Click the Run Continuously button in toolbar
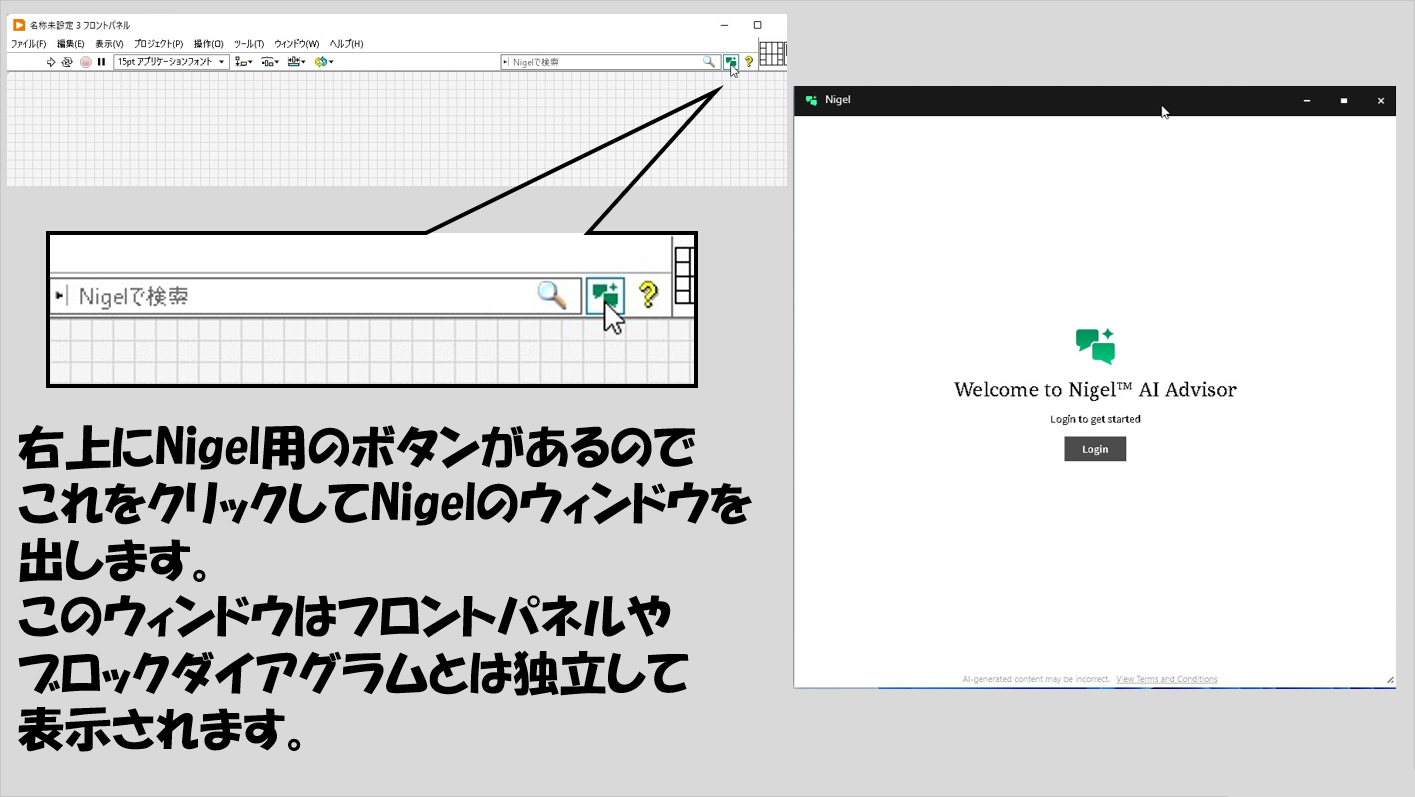The height and width of the screenshot is (797, 1415). (x=67, y=62)
